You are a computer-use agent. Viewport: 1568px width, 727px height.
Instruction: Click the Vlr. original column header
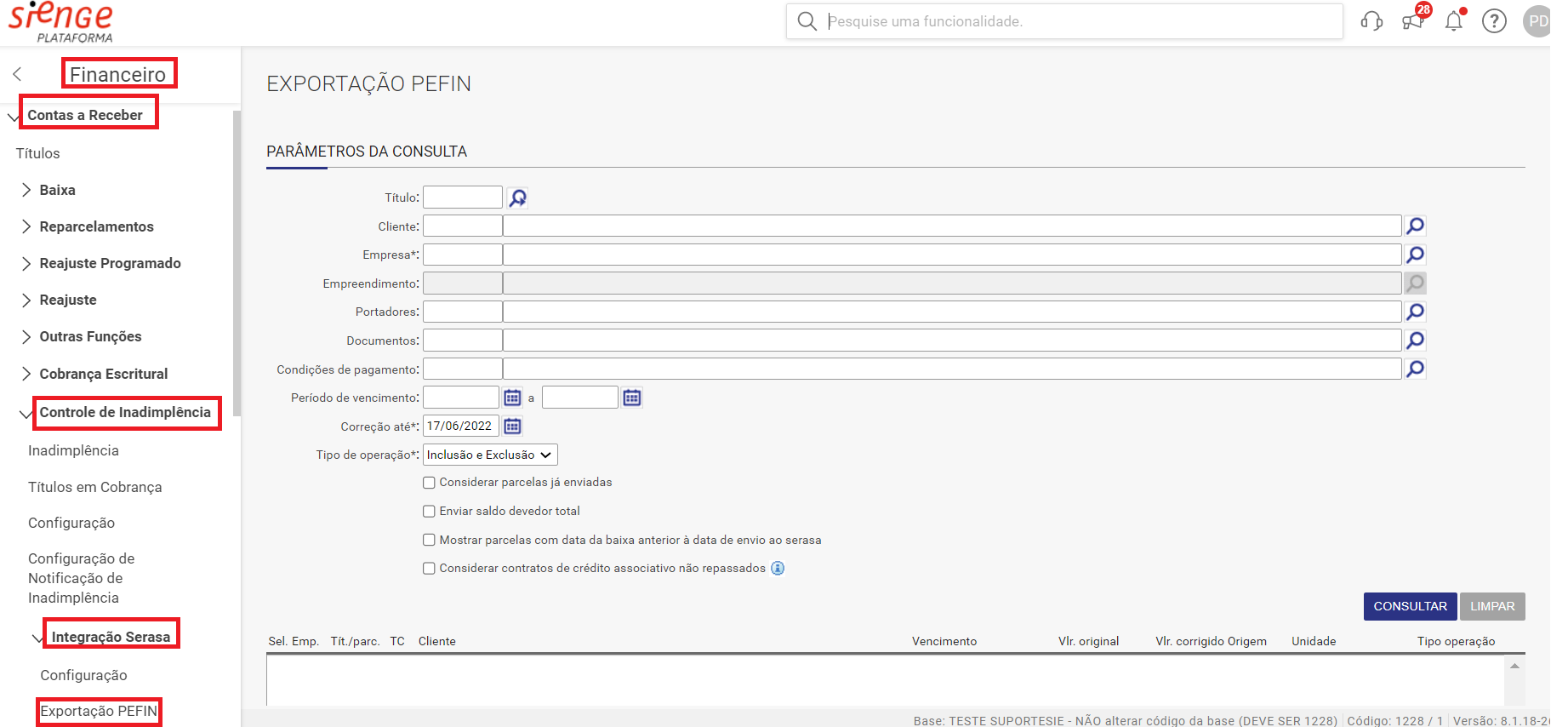1088,641
